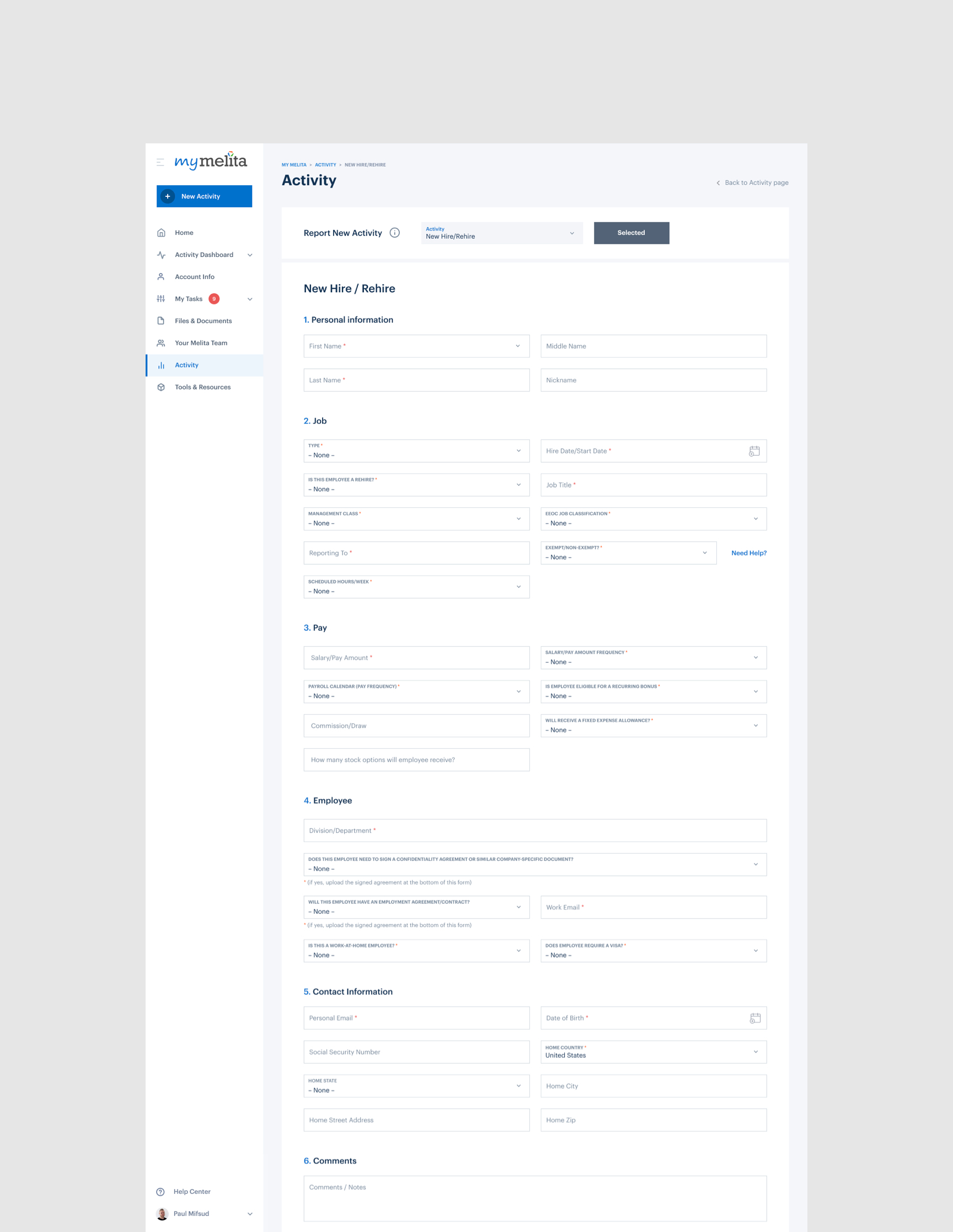Screen dimensions: 953x1232
Task: Click the Activity Dashboard pulse icon
Action: (161, 255)
